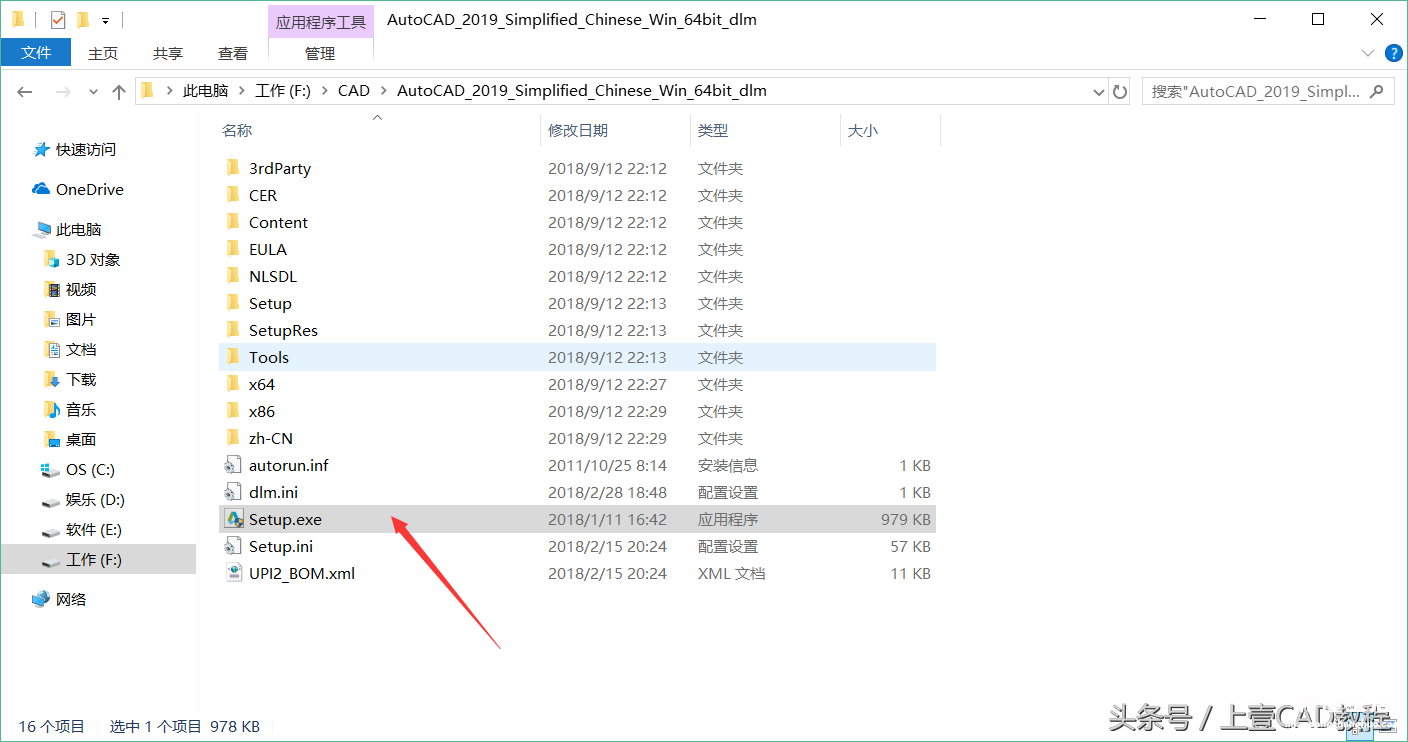Open address bar history dropdown
This screenshot has width=1408, height=742.
(1099, 91)
